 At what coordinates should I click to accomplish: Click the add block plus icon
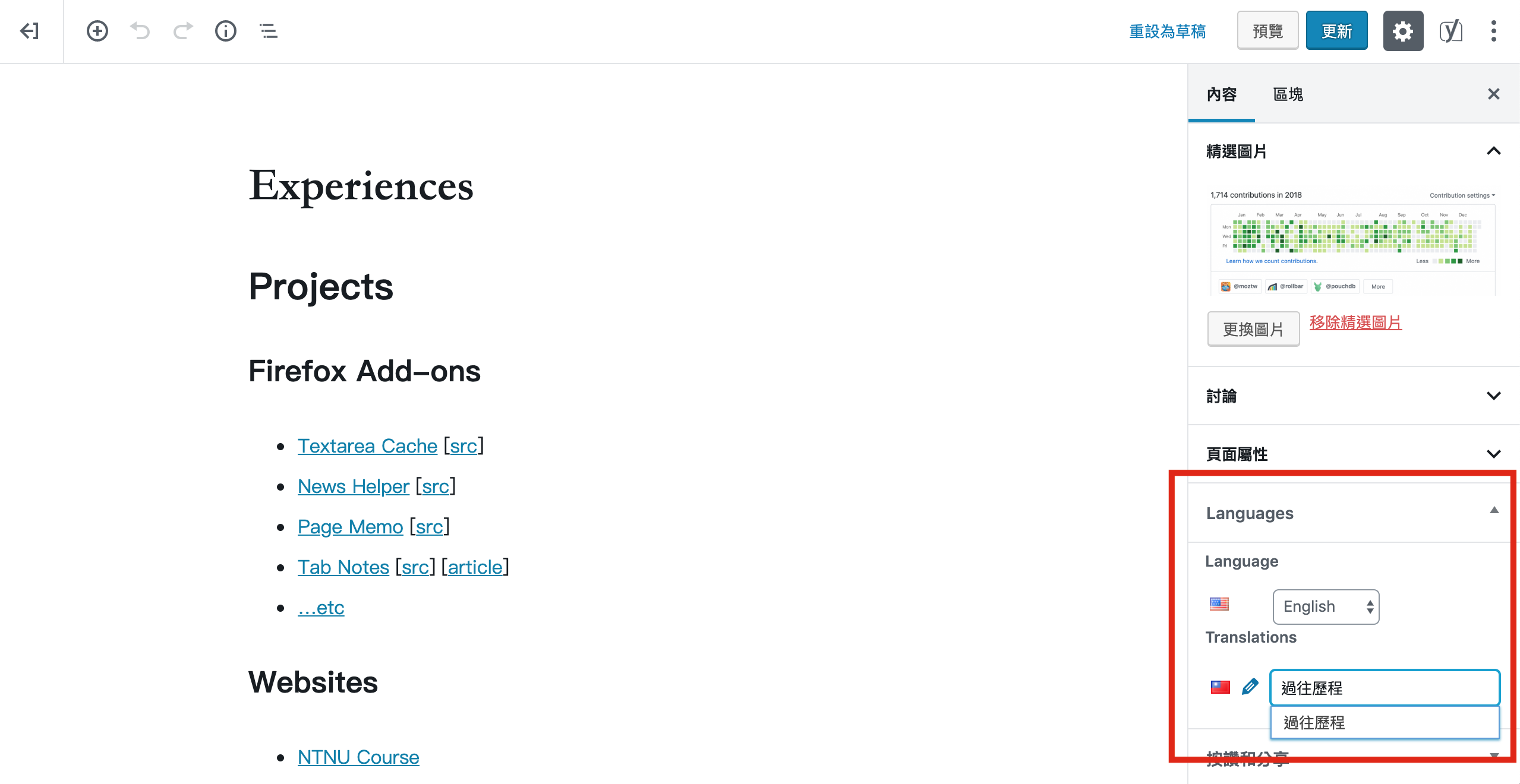(97, 31)
